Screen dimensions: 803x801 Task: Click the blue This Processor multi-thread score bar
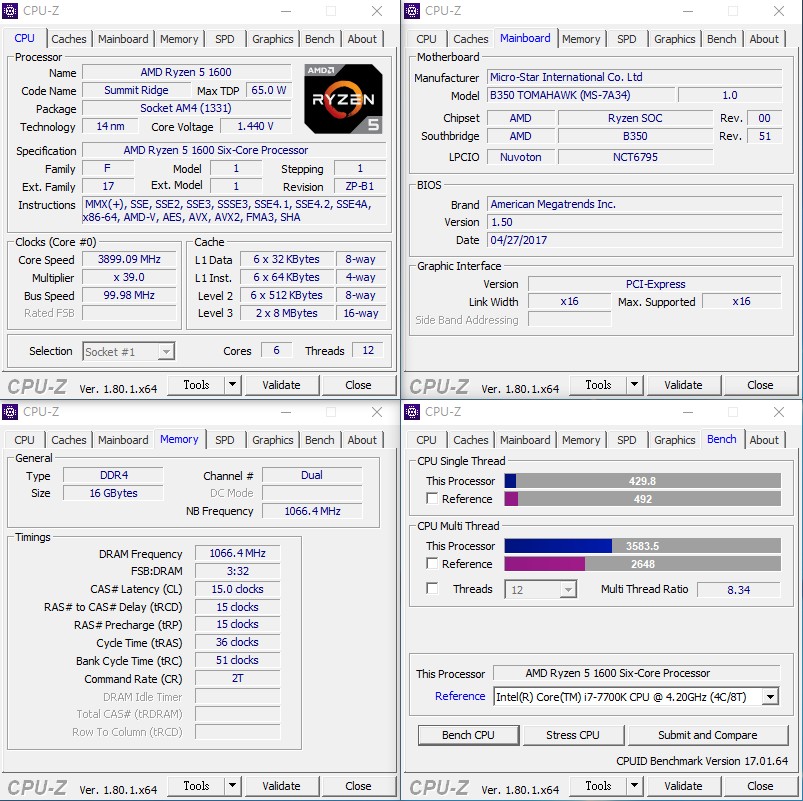click(558, 546)
